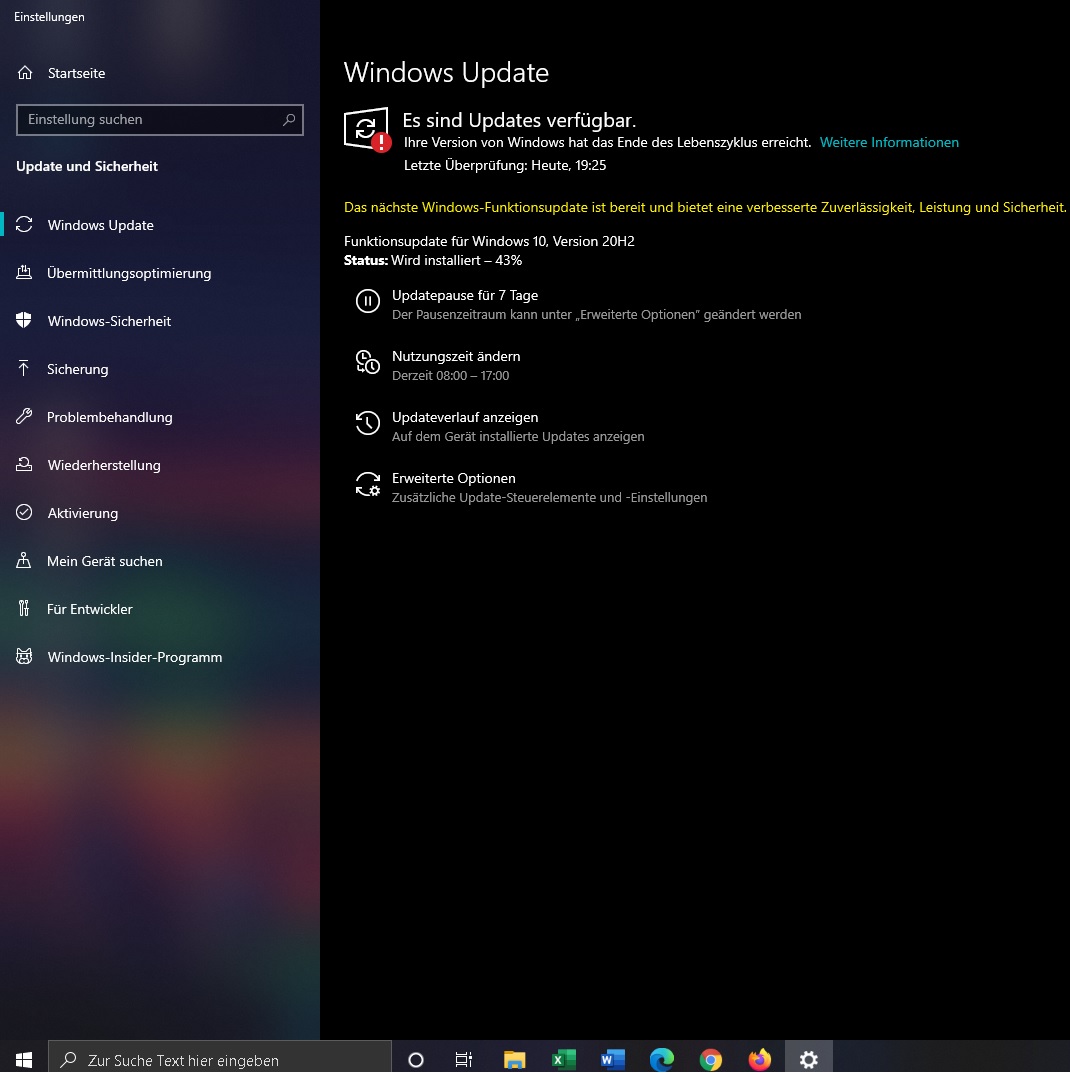Viewport: 1070px width, 1073px height.
Task: Click the 'Updateverlauf anzeigen' history icon
Action: [368, 424]
